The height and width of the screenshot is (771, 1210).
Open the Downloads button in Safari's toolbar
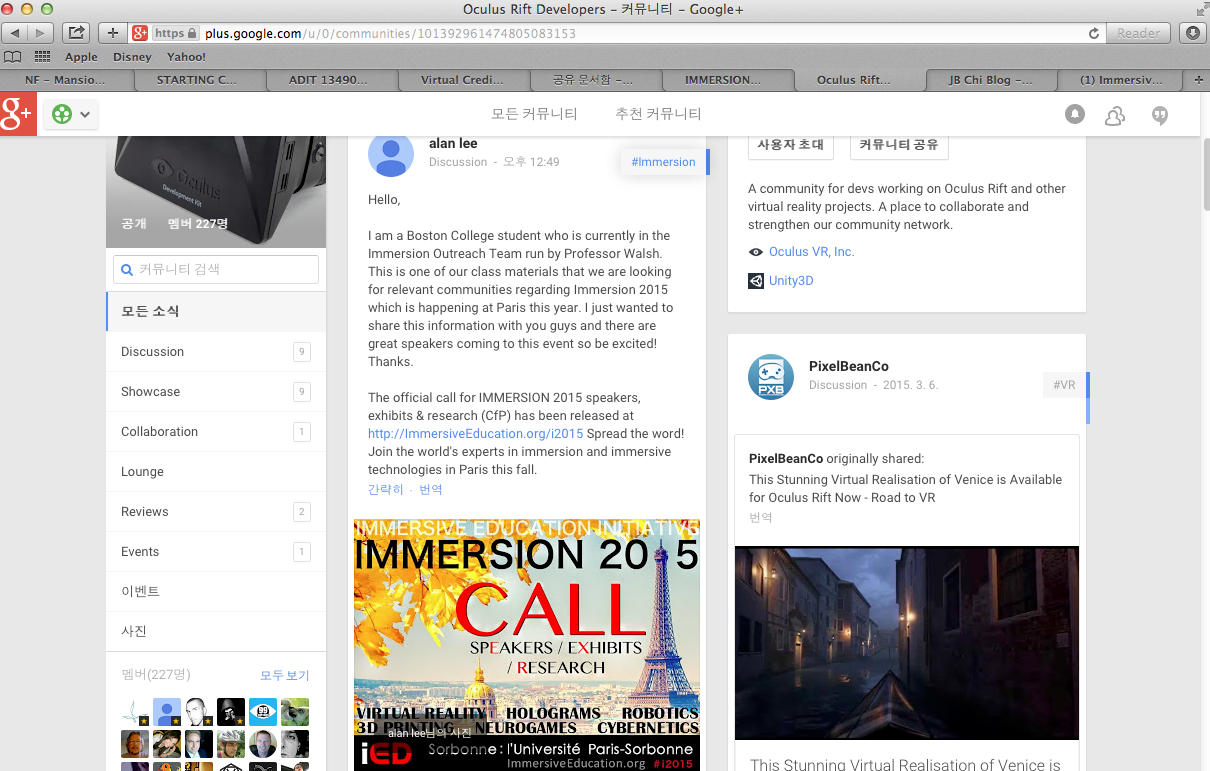tap(1192, 33)
